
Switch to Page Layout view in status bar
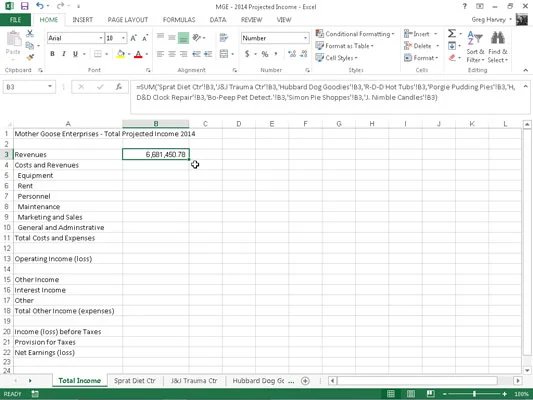(411, 394)
